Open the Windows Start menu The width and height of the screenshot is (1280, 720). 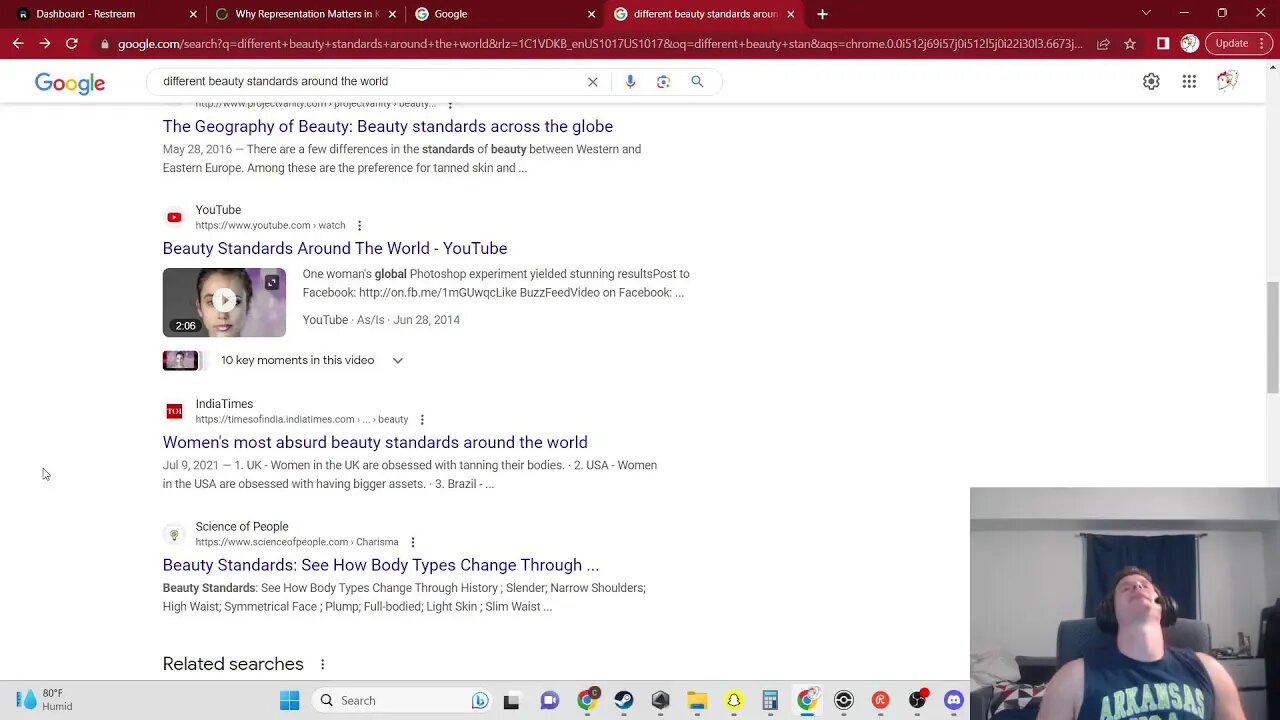(289, 701)
